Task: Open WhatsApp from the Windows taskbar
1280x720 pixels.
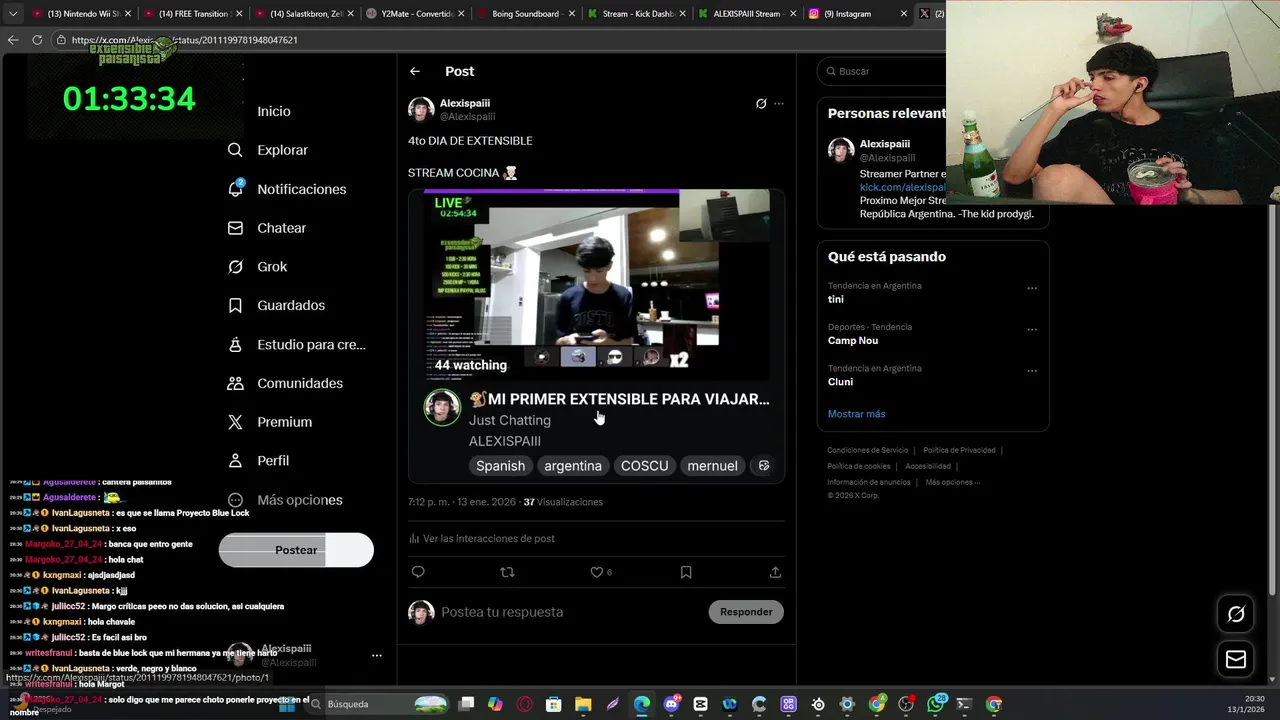Action: (935, 704)
